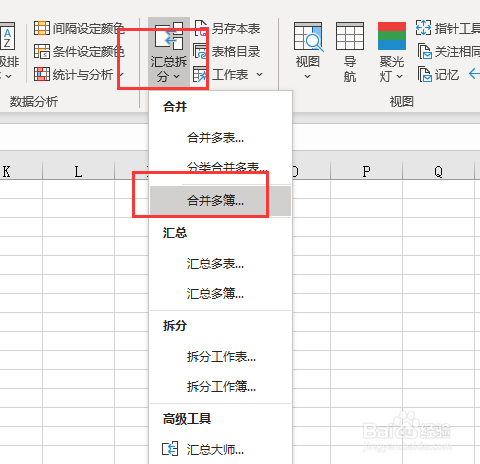This screenshot has width=480, height=464.
Task: Select column K header
Action: pyautogui.click(x=21, y=171)
